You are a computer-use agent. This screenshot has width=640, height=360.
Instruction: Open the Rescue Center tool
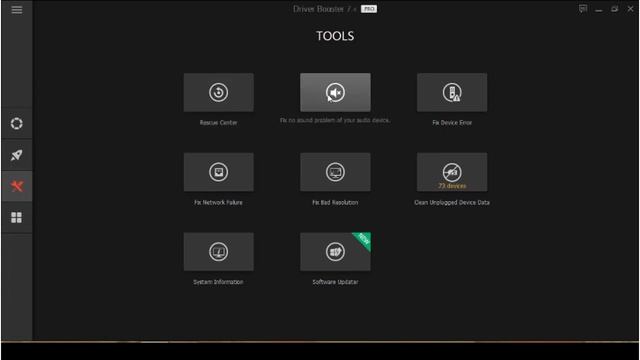[218, 93]
